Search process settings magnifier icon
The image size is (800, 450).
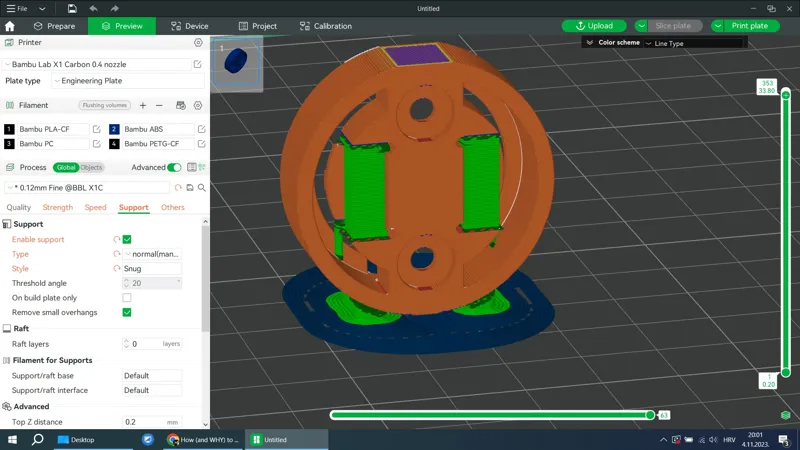tap(202, 188)
